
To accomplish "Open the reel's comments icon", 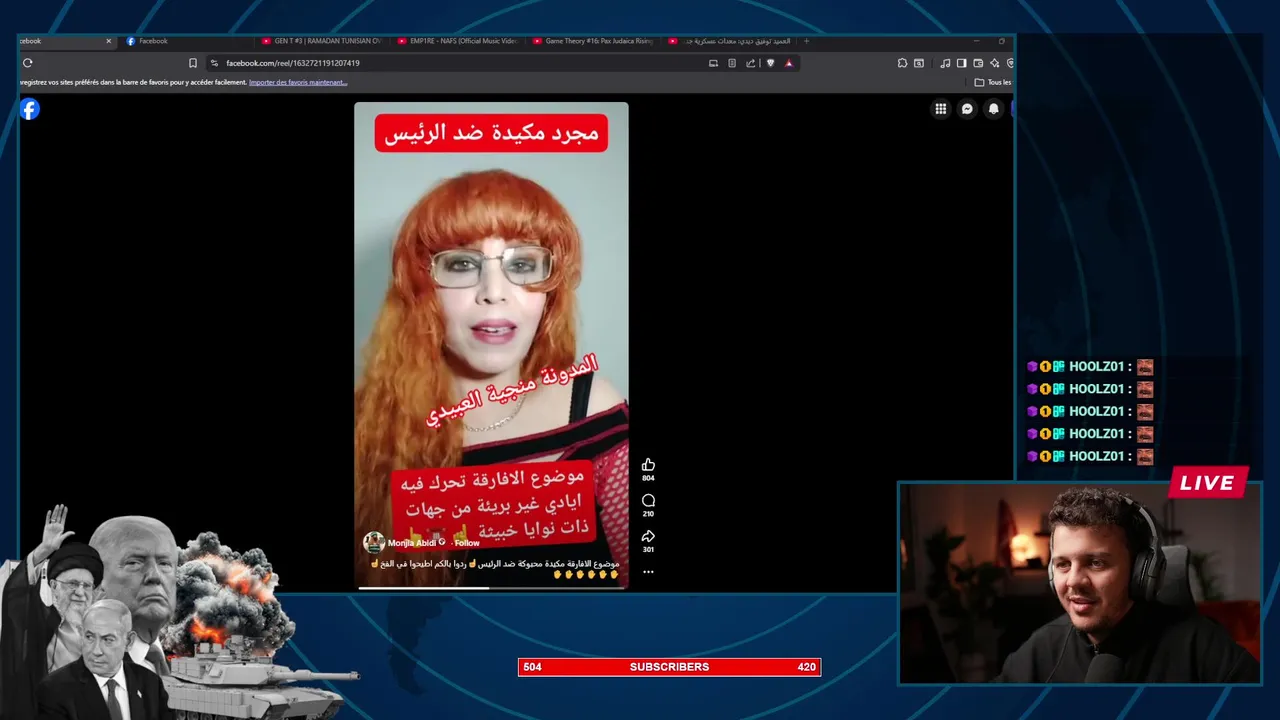I will point(648,500).
